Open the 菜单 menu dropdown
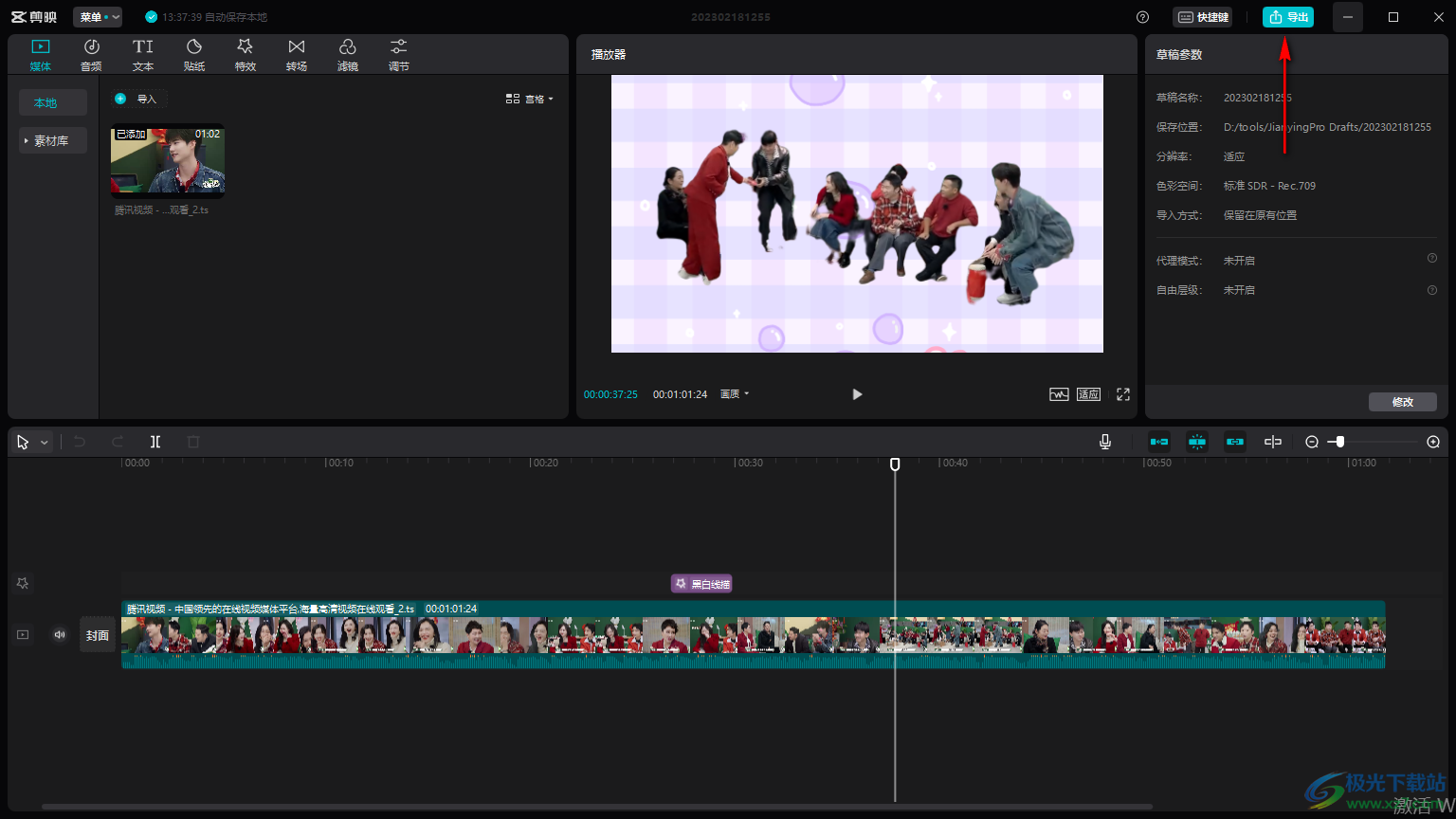Image resolution: width=1456 pixels, height=819 pixels. [98, 17]
